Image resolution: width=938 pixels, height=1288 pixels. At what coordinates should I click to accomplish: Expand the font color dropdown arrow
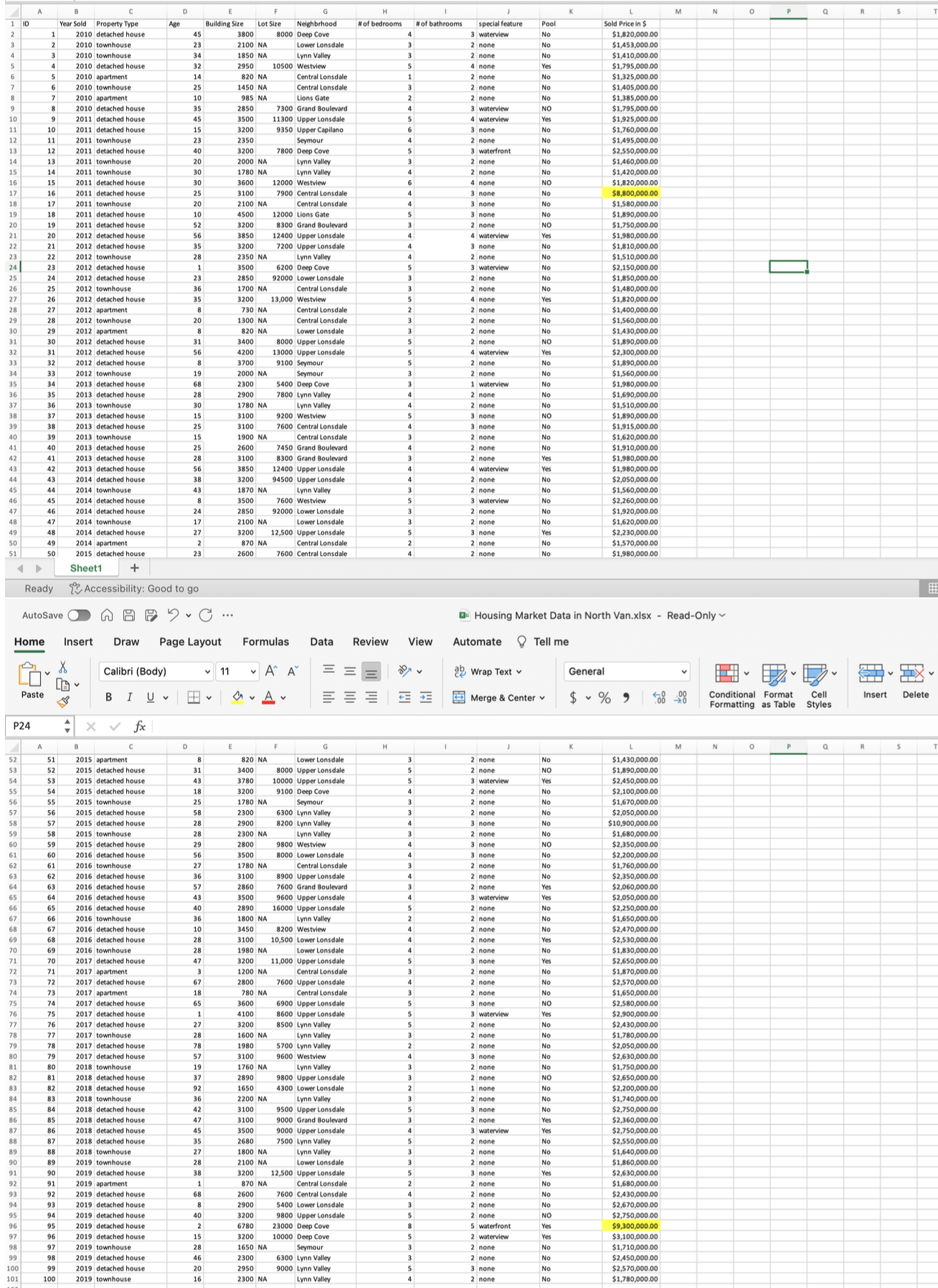(283, 698)
